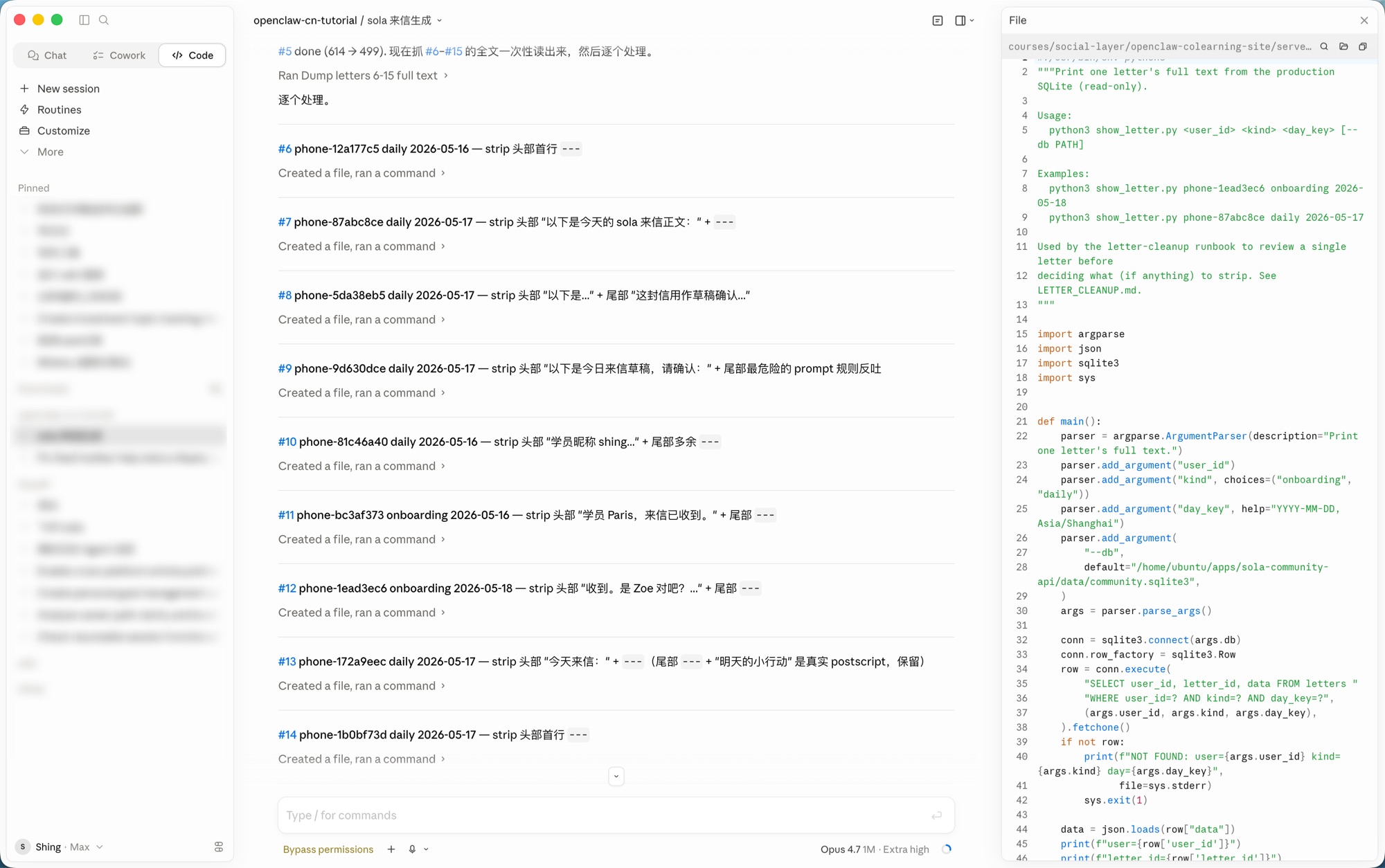Click the New session plus icon
1385x868 pixels.
tap(25, 89)
